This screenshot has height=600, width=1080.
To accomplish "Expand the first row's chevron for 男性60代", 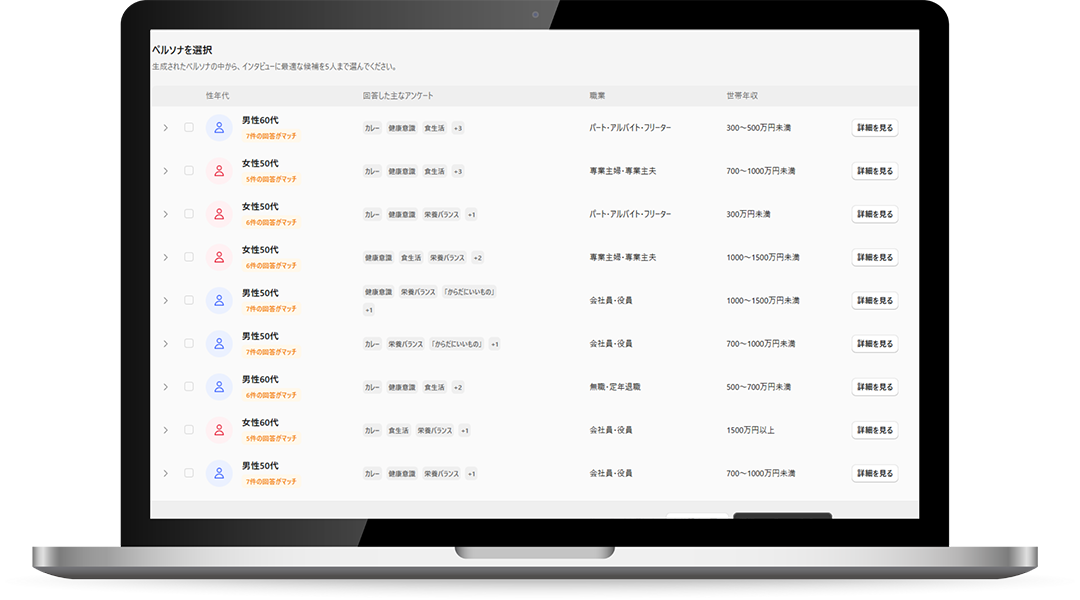I will 166,128.
